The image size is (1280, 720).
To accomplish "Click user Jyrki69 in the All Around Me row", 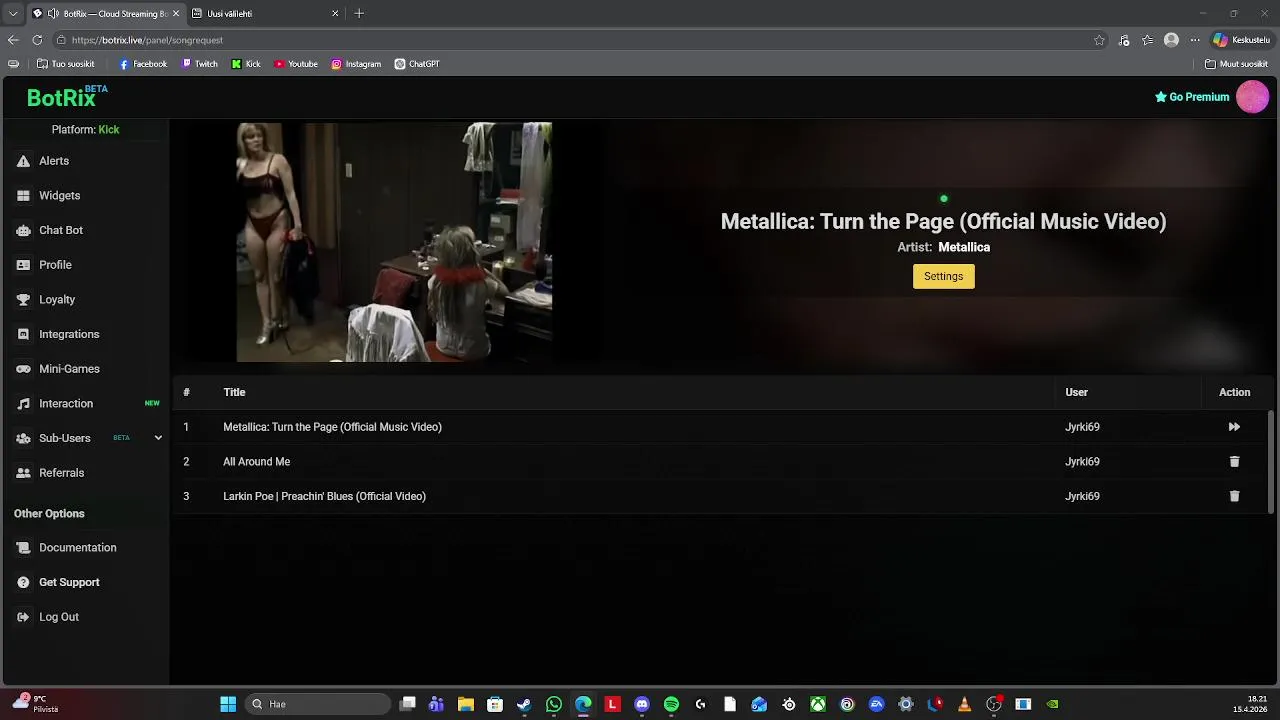I will 1082,462.
